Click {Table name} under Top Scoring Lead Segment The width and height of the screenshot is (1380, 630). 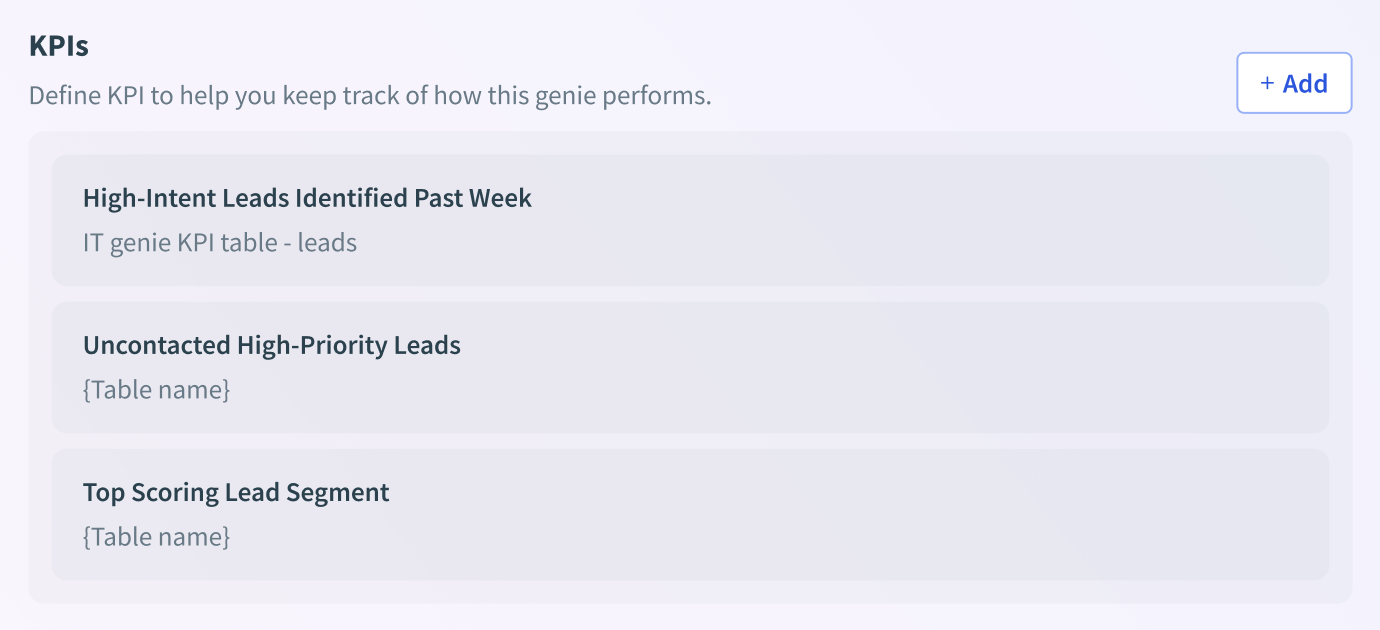tap(156, 536)
